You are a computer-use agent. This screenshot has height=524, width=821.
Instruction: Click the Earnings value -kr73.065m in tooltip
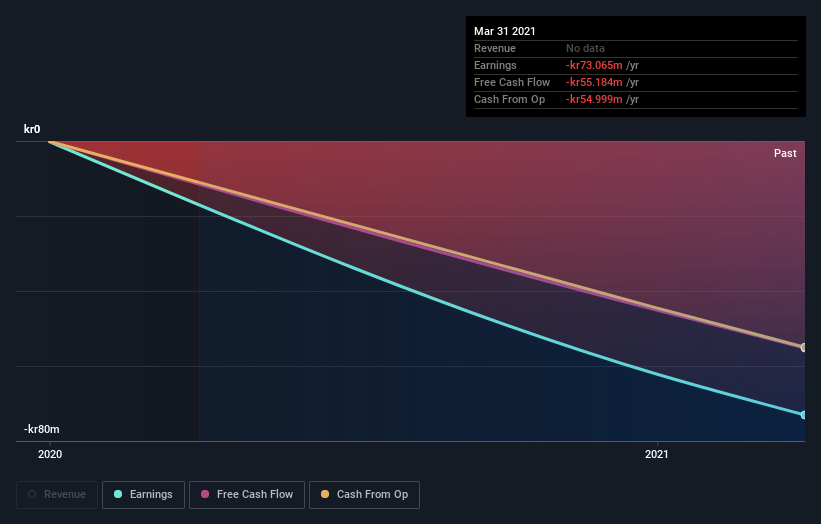point(594,65)
